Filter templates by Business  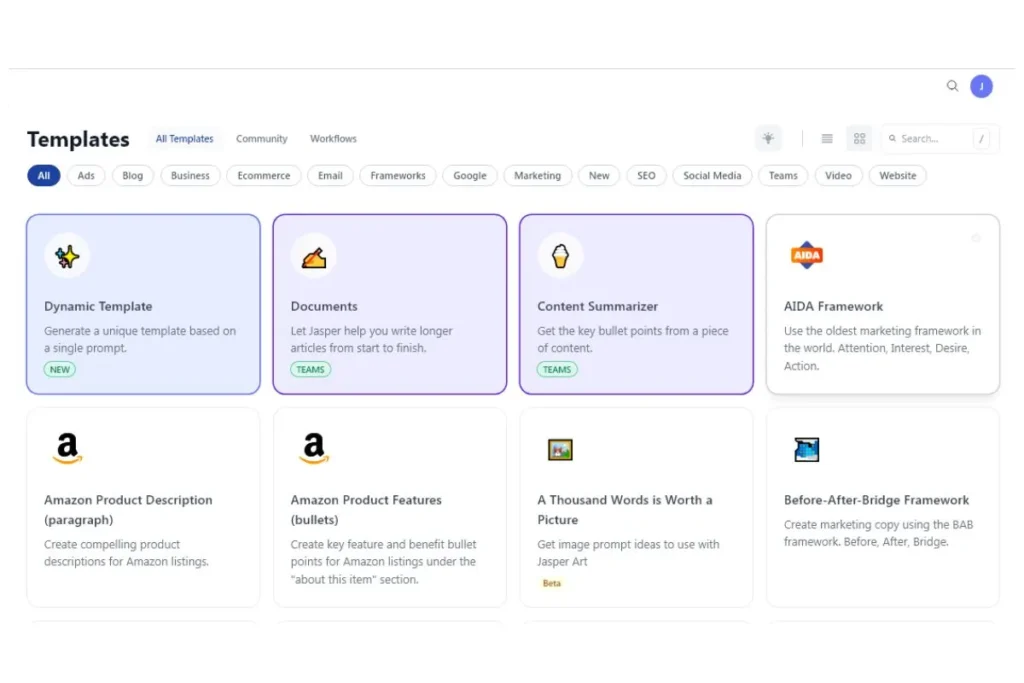click(190, 176)
